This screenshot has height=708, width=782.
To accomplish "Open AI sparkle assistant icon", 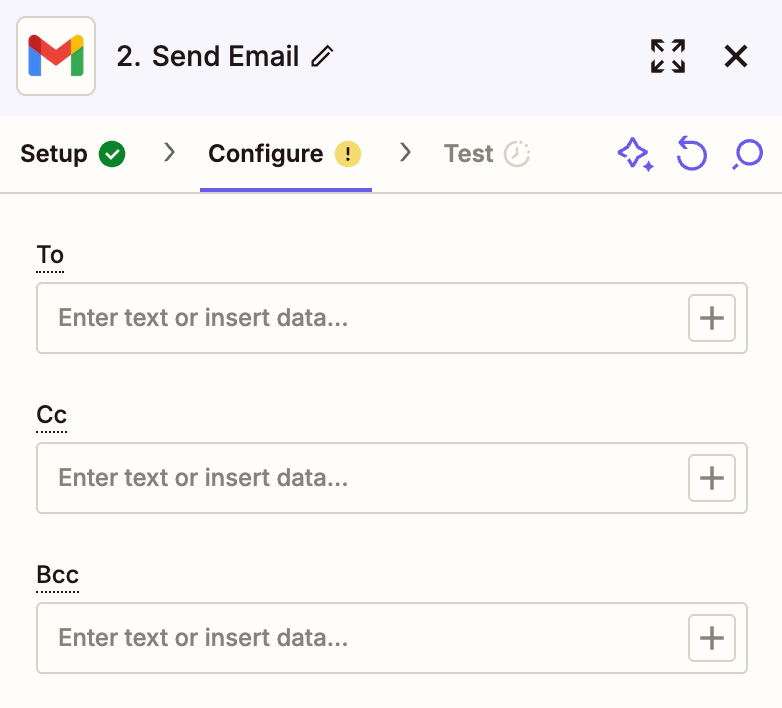I will point(635,154).
